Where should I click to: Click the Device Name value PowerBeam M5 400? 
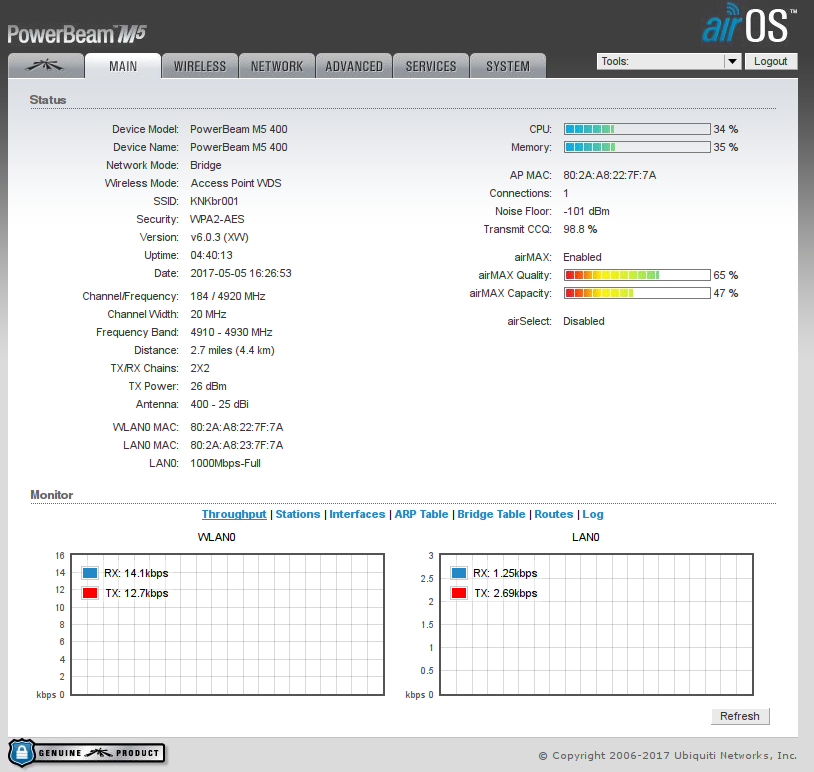[239, 147]
